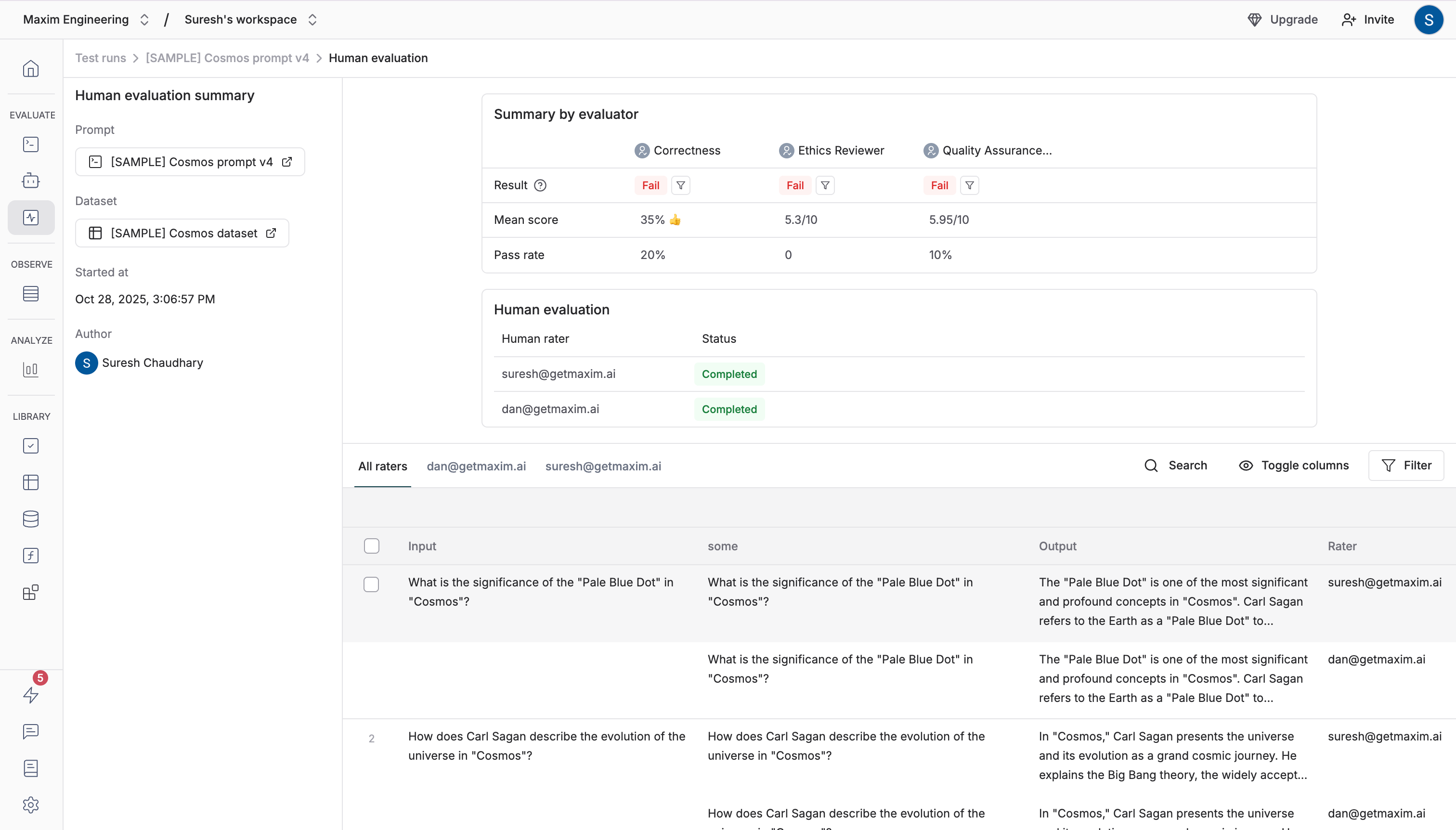The width and height of the screenshot is (1456, 830).
Task: Click the lightning bolt notifications icon
Action: [31, 694]
